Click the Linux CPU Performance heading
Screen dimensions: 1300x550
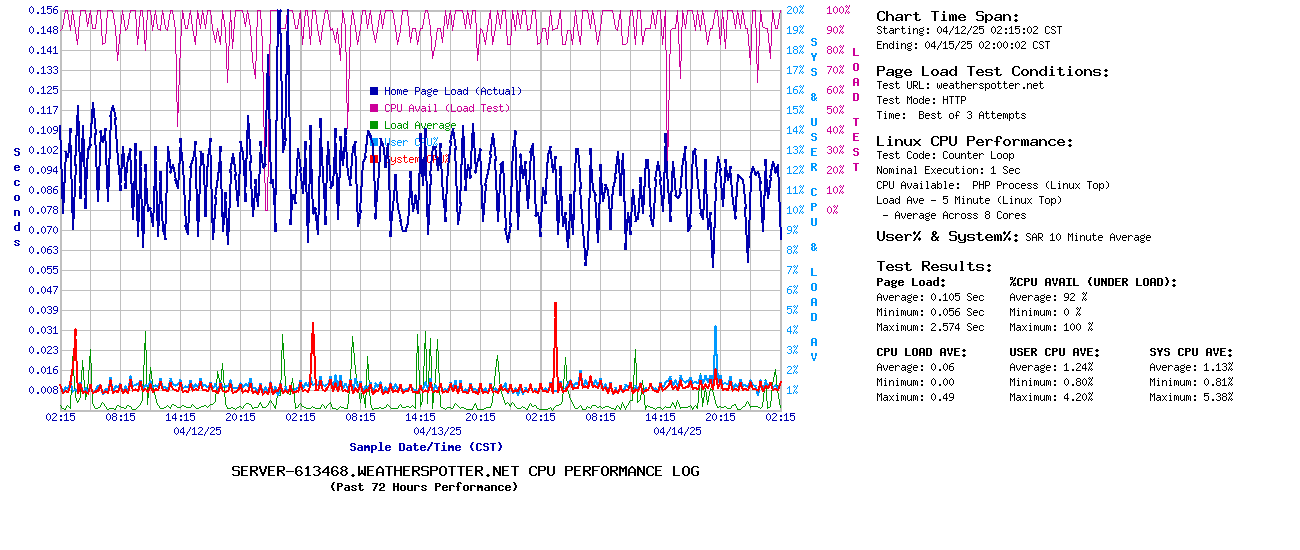point(974,141)
